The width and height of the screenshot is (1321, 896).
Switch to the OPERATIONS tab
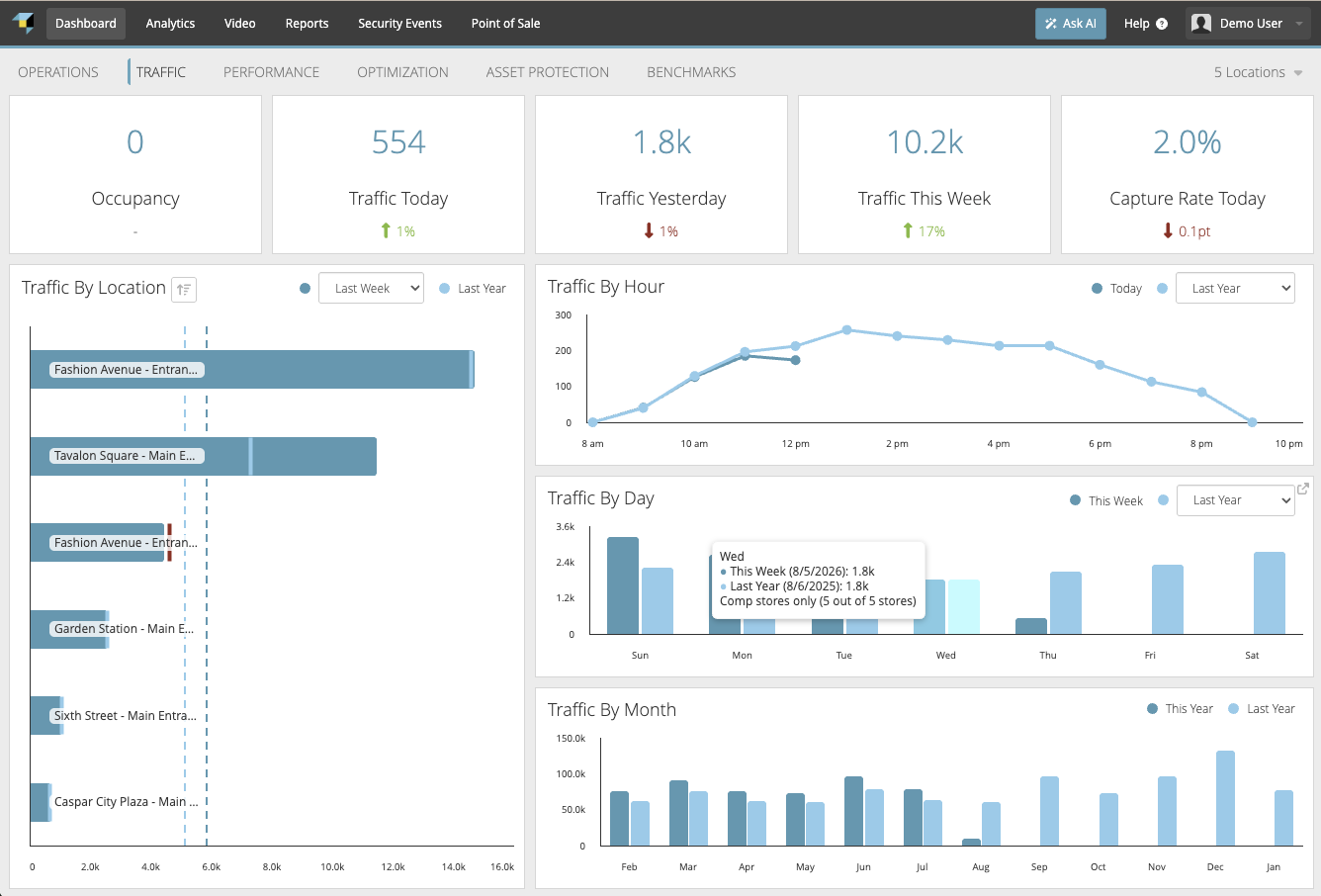(x=58, y=72)
